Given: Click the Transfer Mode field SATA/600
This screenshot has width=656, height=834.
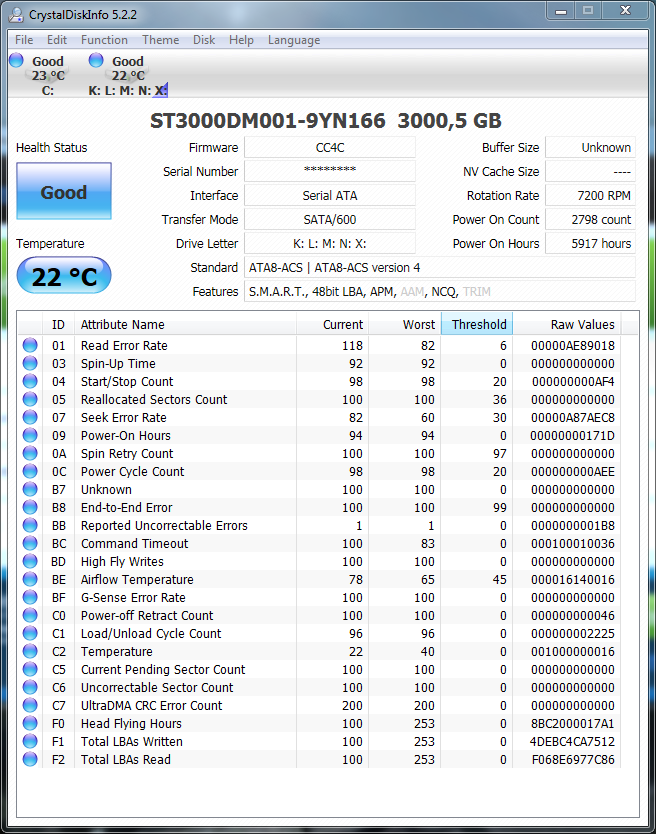Looking at the screenshot, I should [x=330, y=220].
